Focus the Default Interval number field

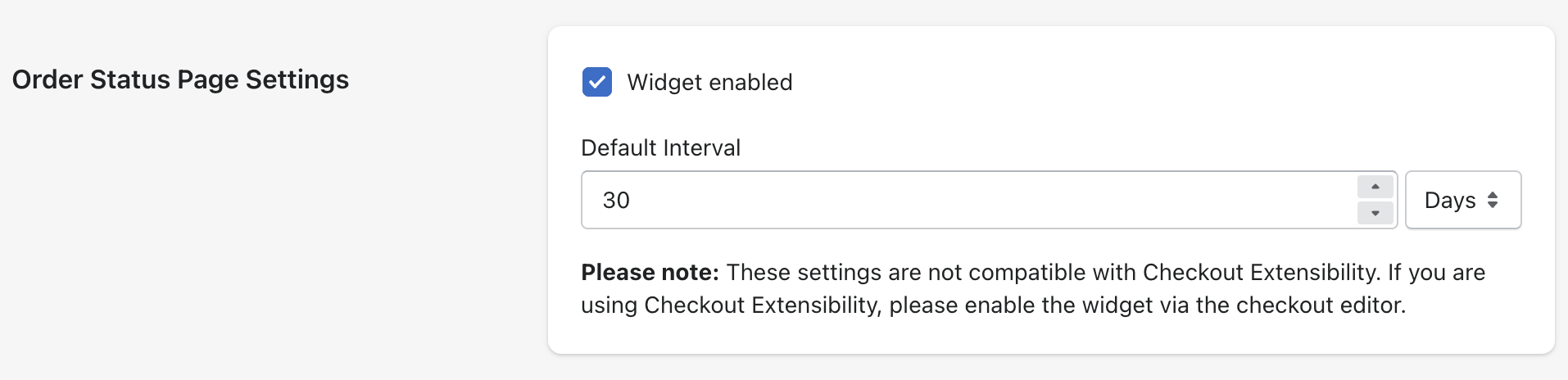[967, 200]
